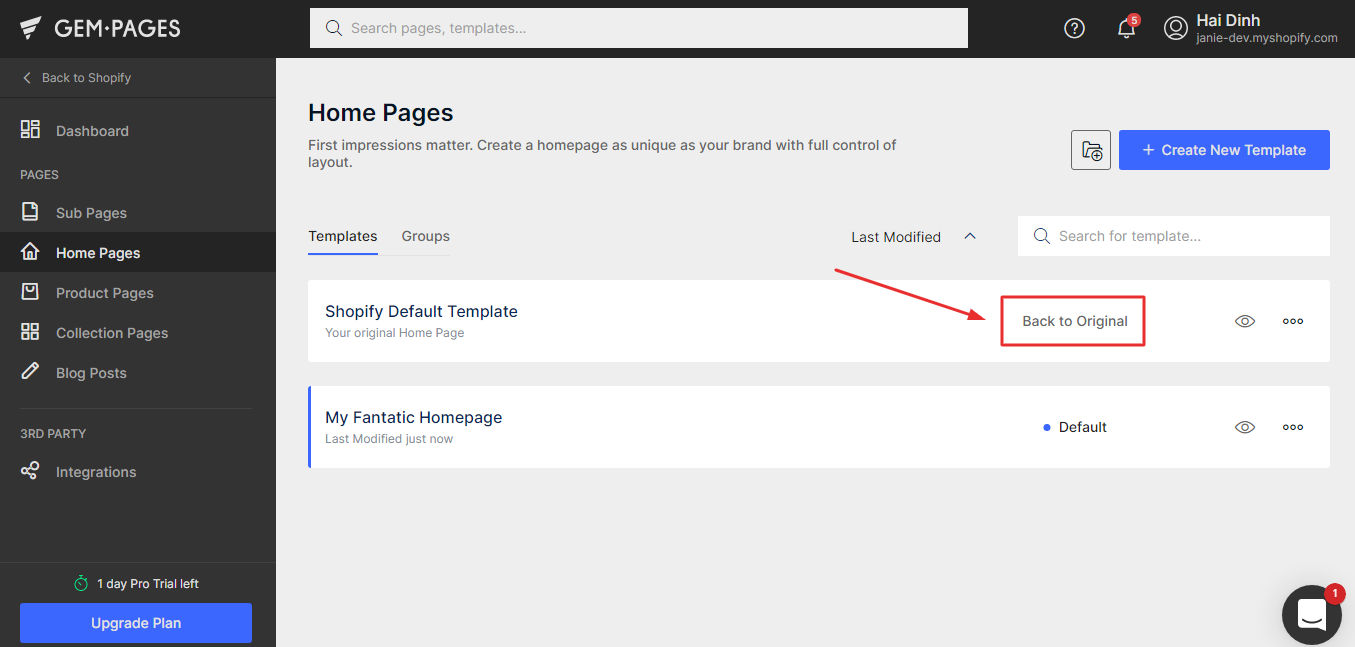This screenshot has height=647, width=1355.
Task: Open Shopify Default Template row title
Action: tap(422, 311)
